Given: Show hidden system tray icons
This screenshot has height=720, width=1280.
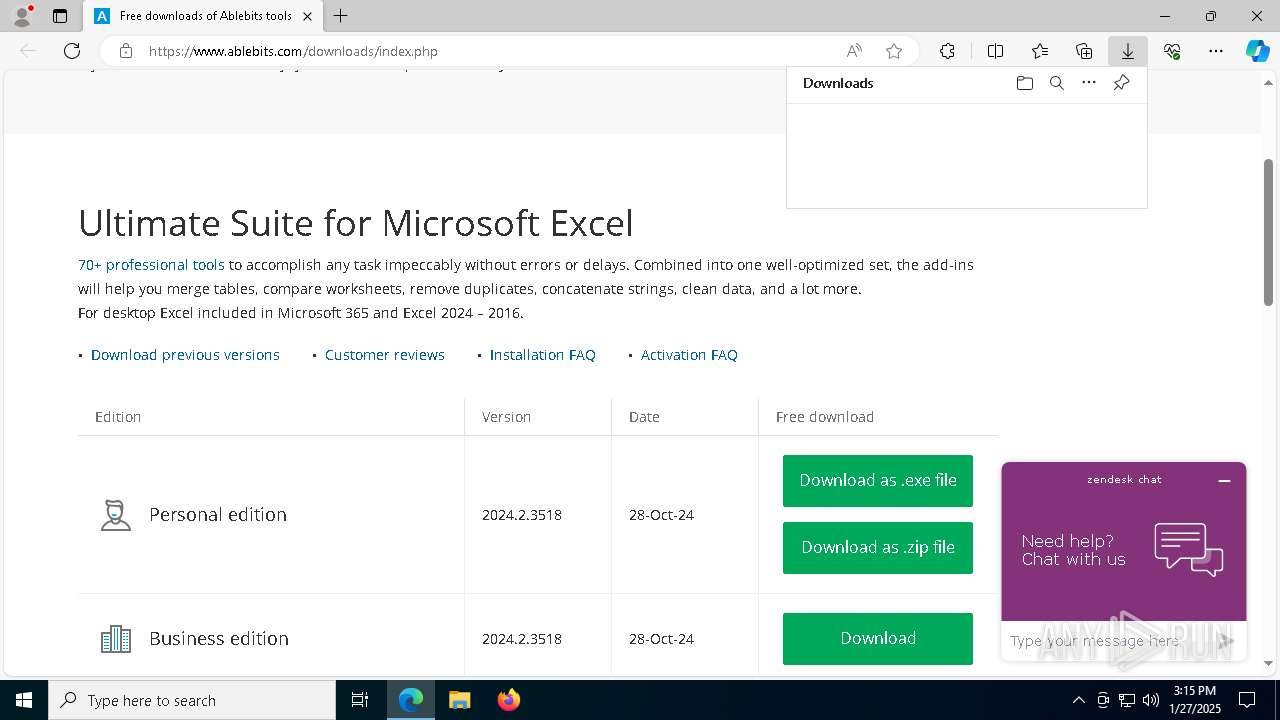Looking at the screenshot, I should [1078, 700].
